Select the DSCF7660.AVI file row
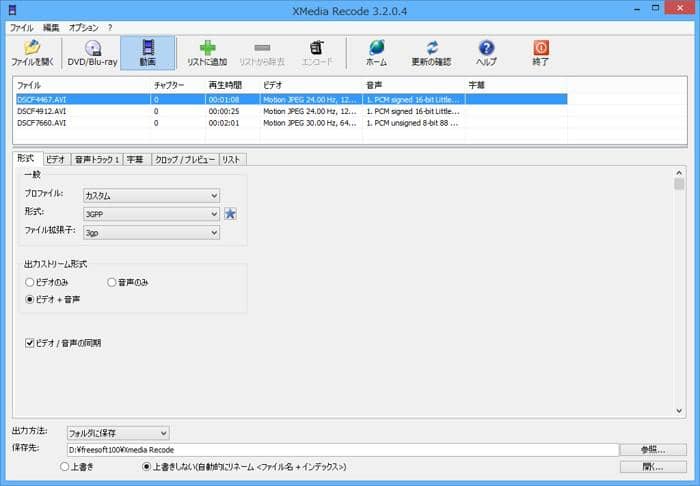 click(292, 123)
